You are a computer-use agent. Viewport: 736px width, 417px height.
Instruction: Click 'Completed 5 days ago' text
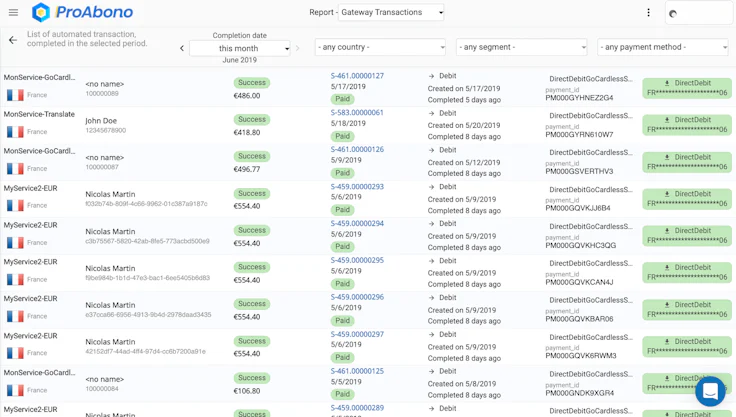464,100
